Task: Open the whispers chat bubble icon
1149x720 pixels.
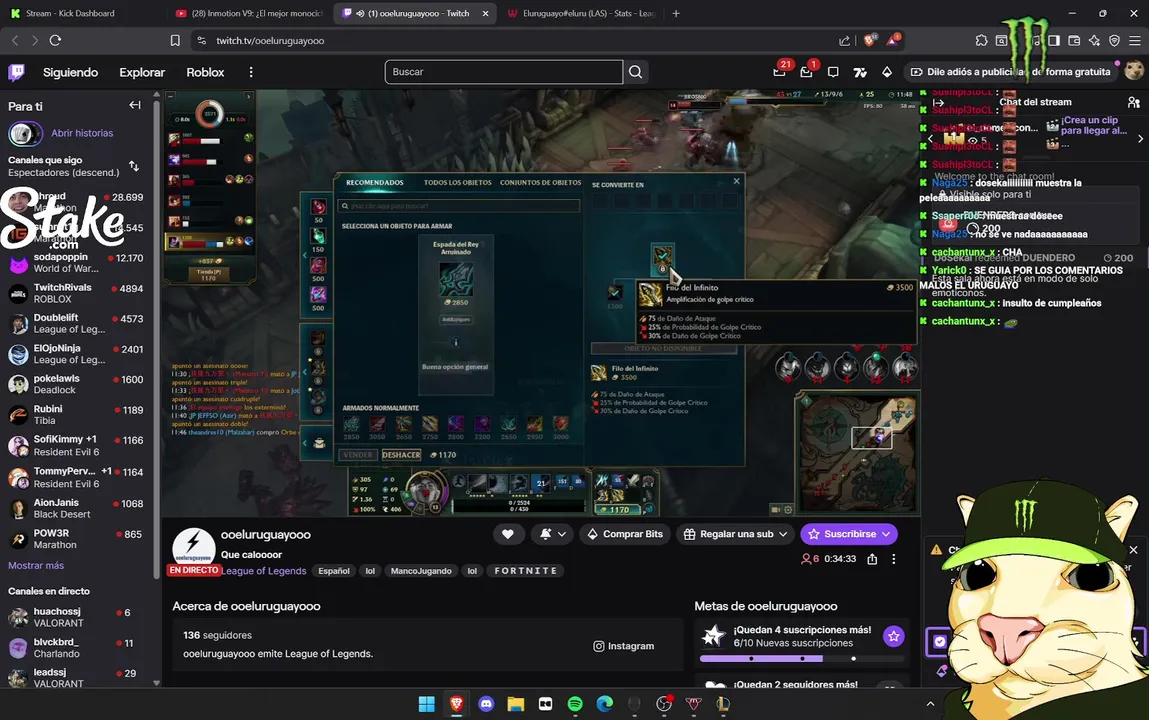Action: (x=833, y=72)
